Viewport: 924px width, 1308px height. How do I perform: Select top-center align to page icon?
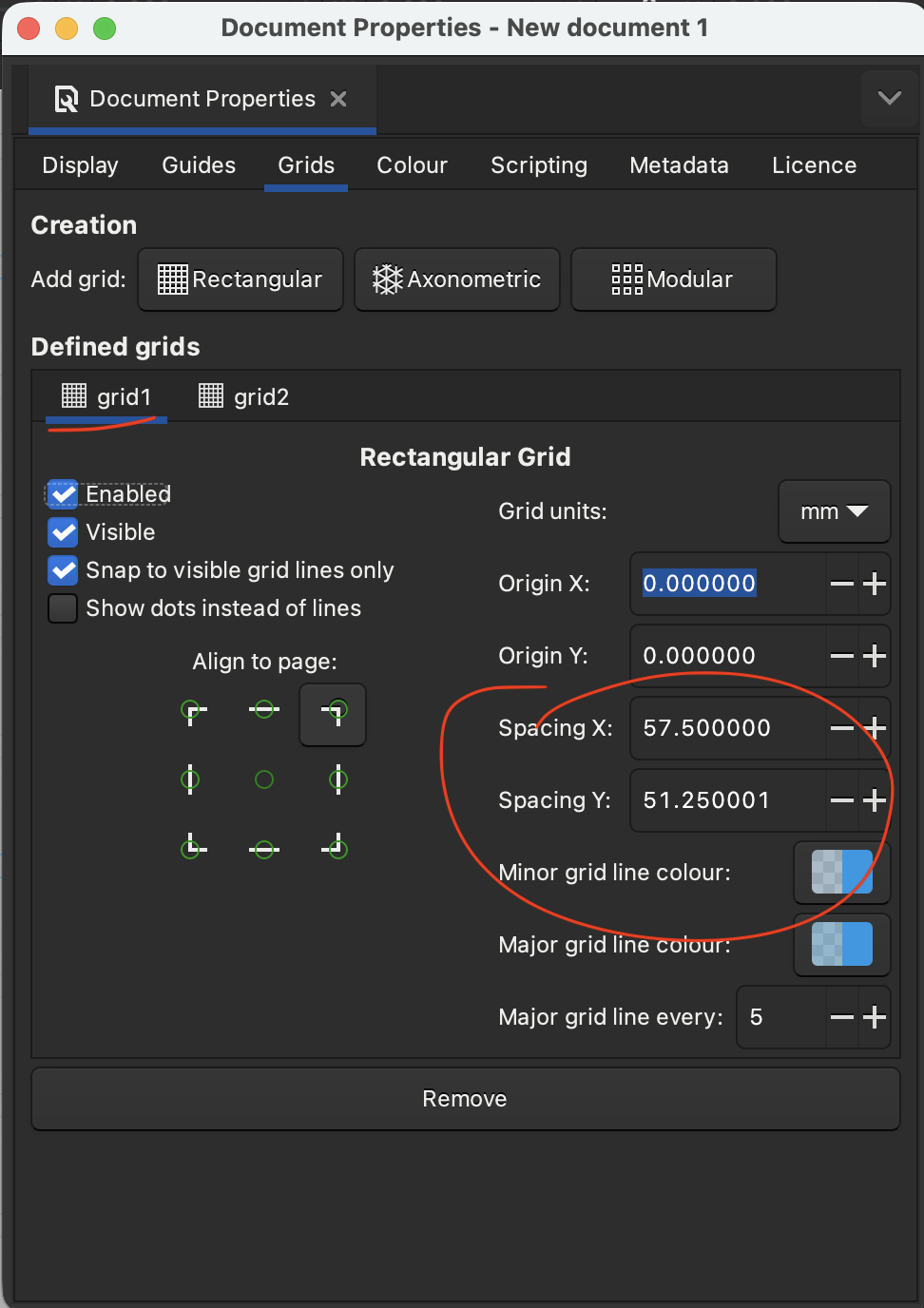pos(264,710)
